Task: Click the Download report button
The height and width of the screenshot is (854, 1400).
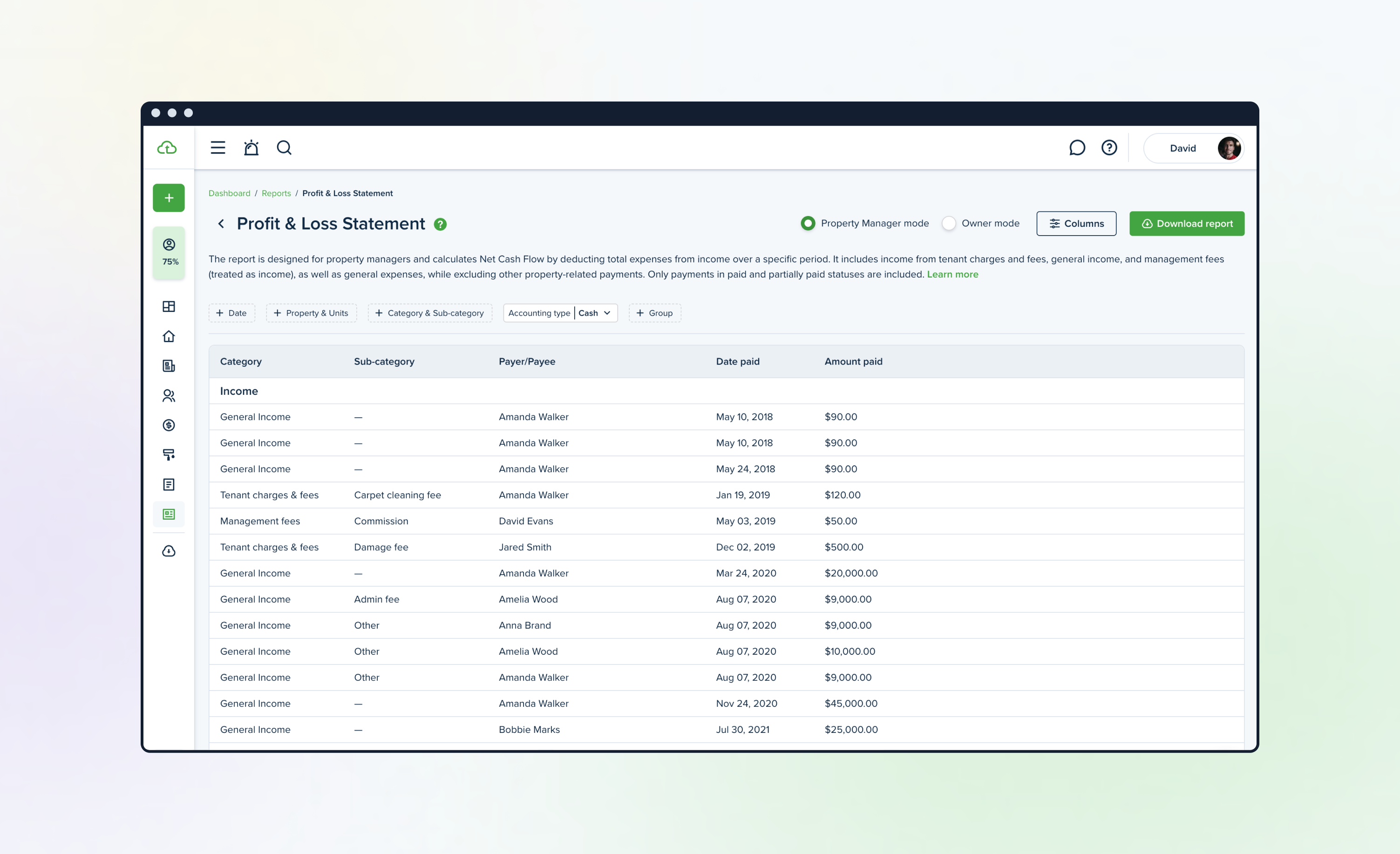Action: coord(1186,224)
